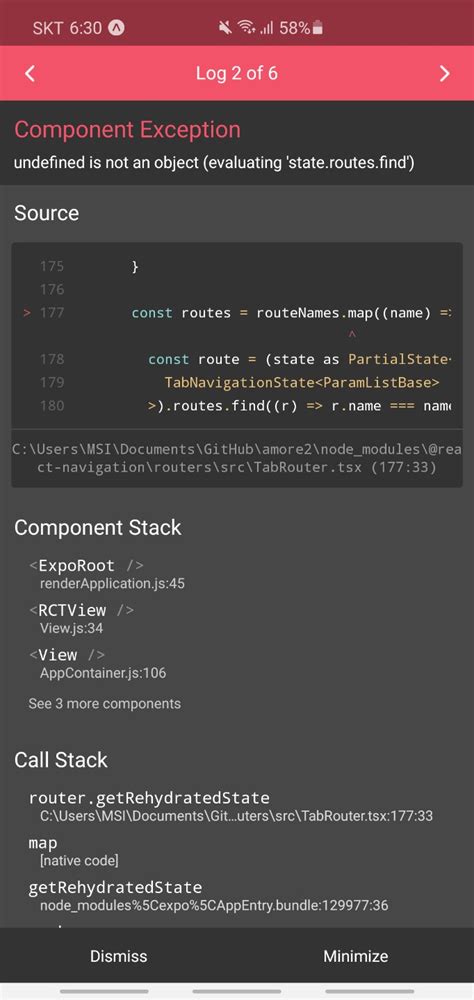Expand See 3 more components

click(105, 703)
